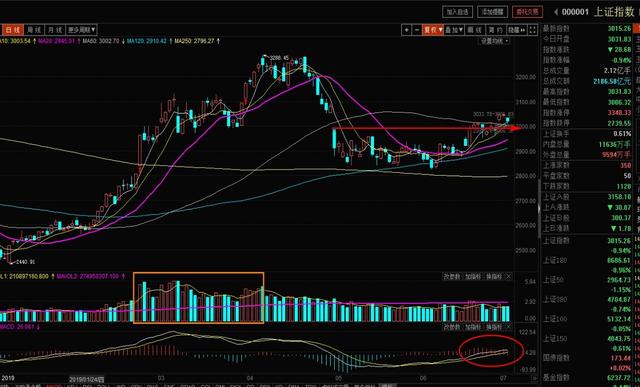Open the 画线 drawing tools button

click(x=475, y=30)
